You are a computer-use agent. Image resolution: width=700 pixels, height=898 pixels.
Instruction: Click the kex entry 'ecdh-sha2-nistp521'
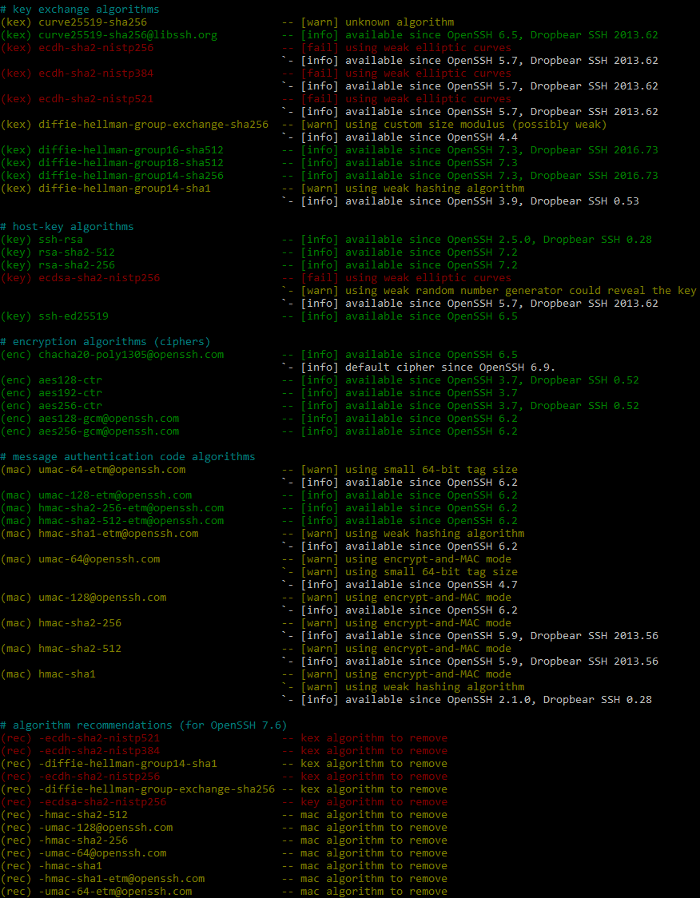(96, 99)
